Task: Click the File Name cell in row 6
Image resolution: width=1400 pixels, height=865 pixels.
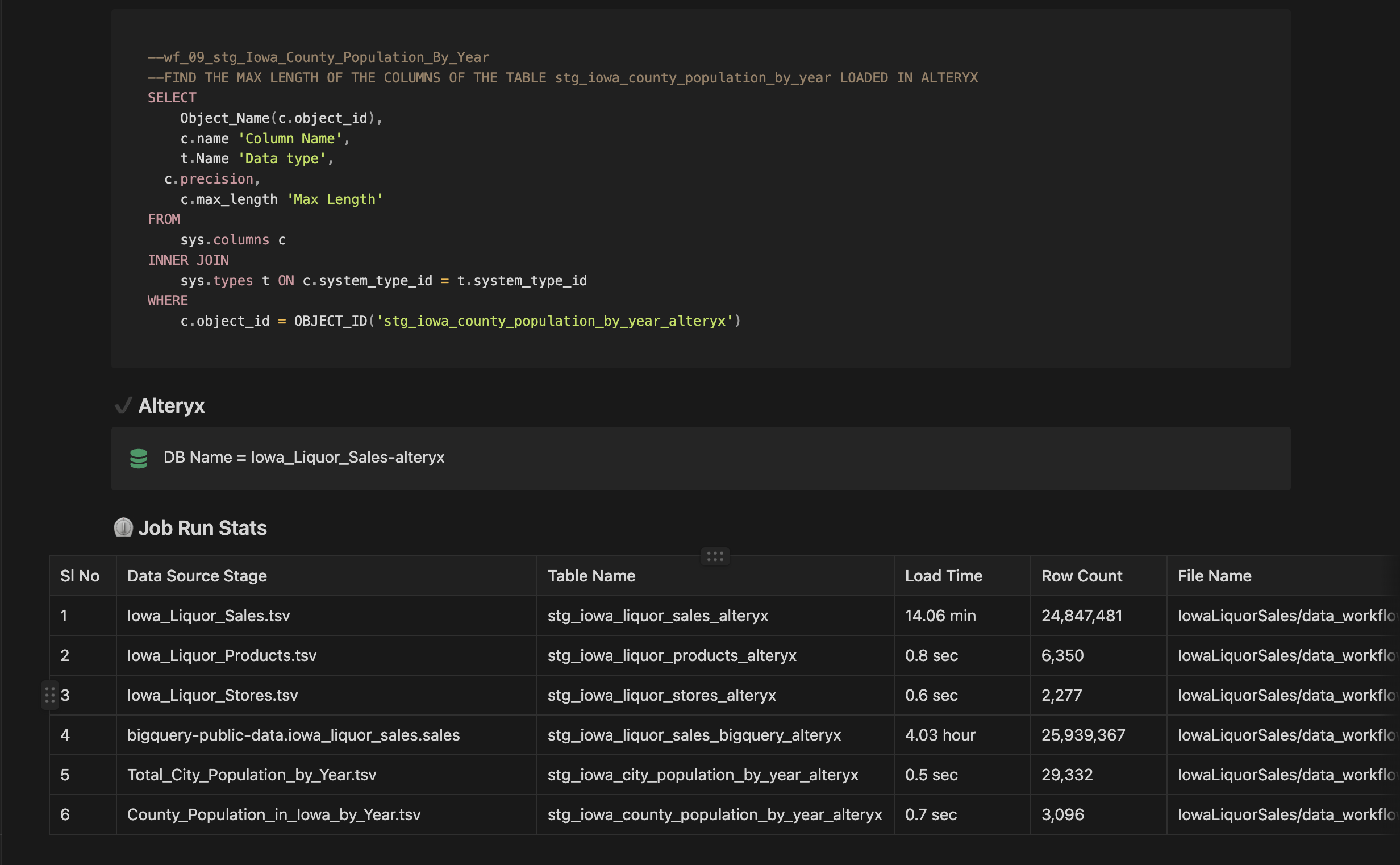Action: pyautogui.click(x=1284, y=814)
